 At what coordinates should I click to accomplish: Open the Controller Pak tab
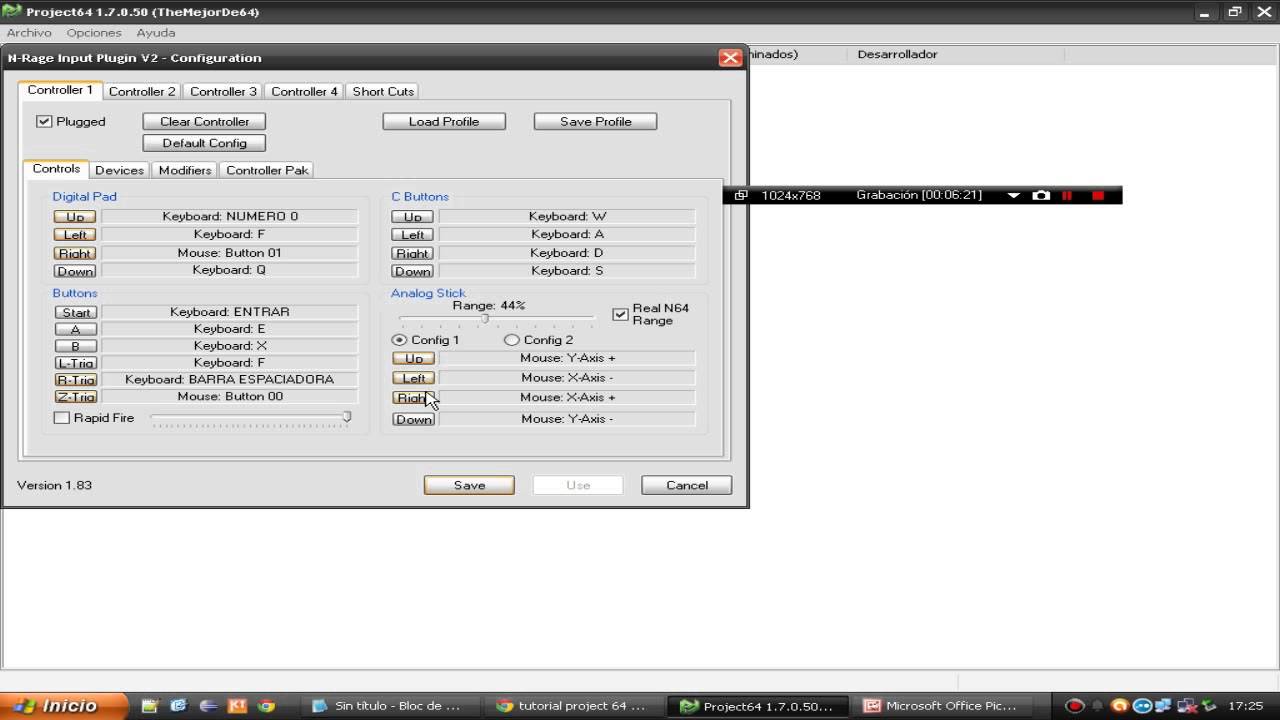click(x=267, y=170)
